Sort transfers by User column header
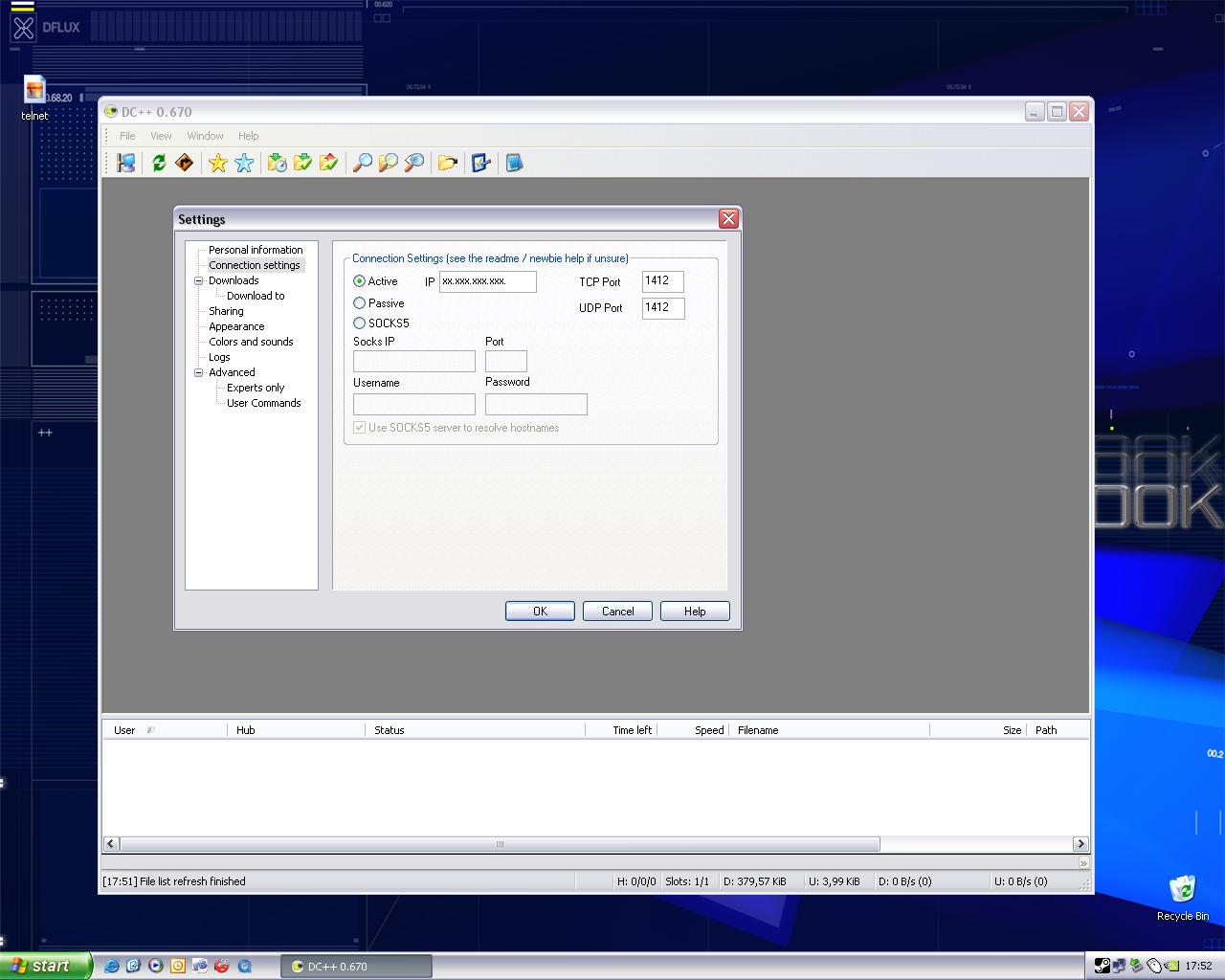 (x=165, y=730)
